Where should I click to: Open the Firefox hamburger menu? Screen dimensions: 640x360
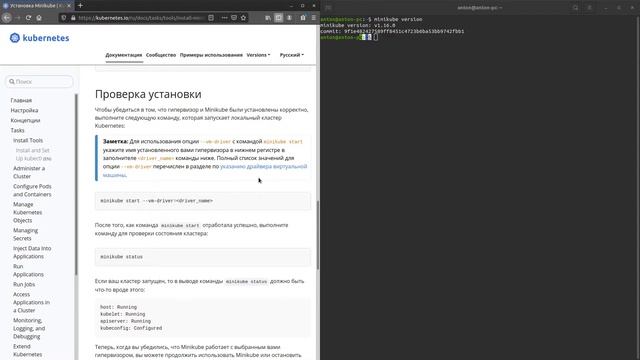click(313, 18)
